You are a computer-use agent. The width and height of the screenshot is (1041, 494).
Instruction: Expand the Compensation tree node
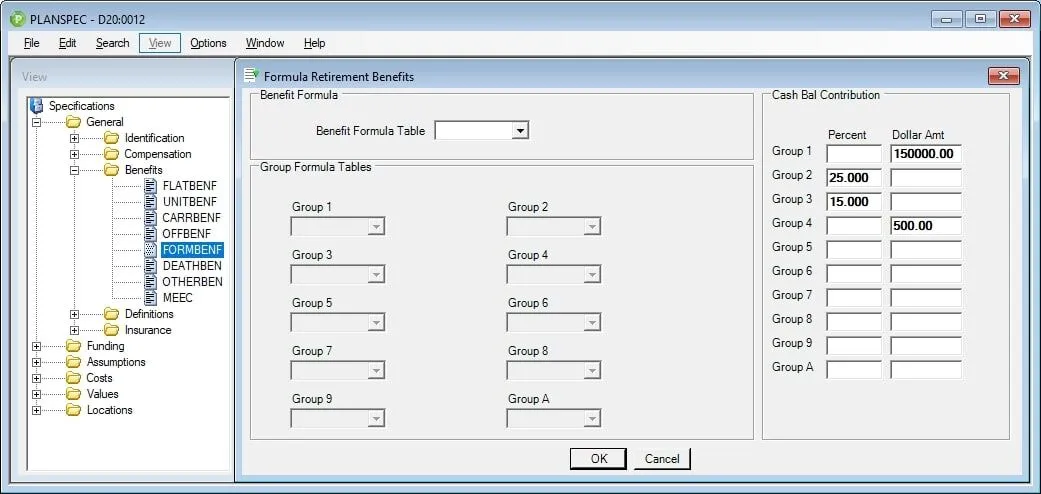pyautogui.click(x=74, y=154)
